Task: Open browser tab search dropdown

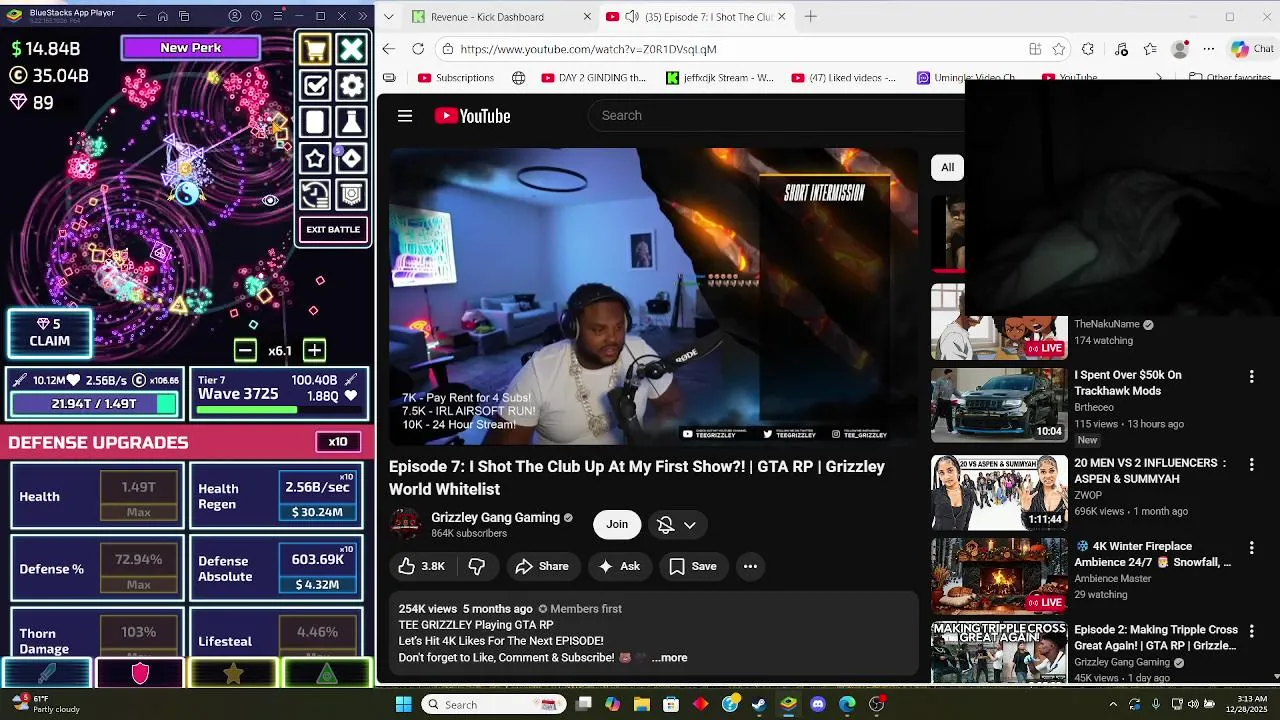Action: coord(389,16)
